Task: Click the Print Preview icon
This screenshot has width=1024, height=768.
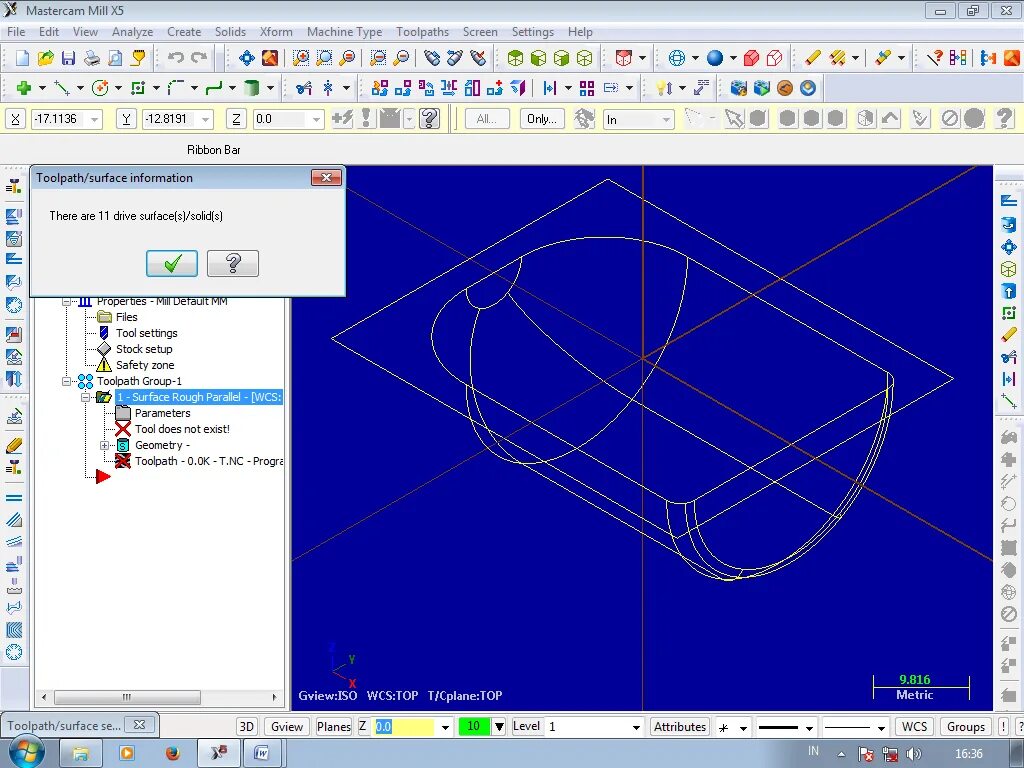Action: [x=115, y=58]
